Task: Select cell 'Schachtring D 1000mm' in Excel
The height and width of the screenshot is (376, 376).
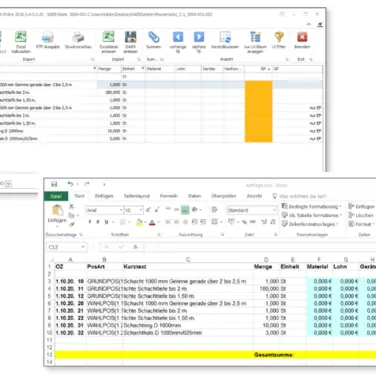Action: click(188, 325)
